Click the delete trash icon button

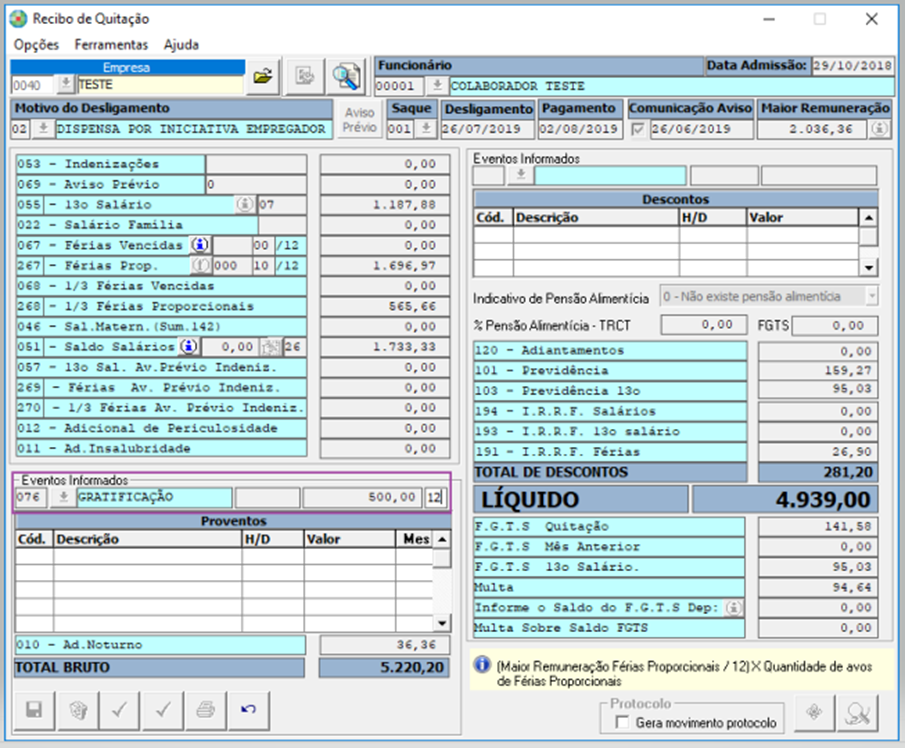pyautogui.click(x=77, y=710)
